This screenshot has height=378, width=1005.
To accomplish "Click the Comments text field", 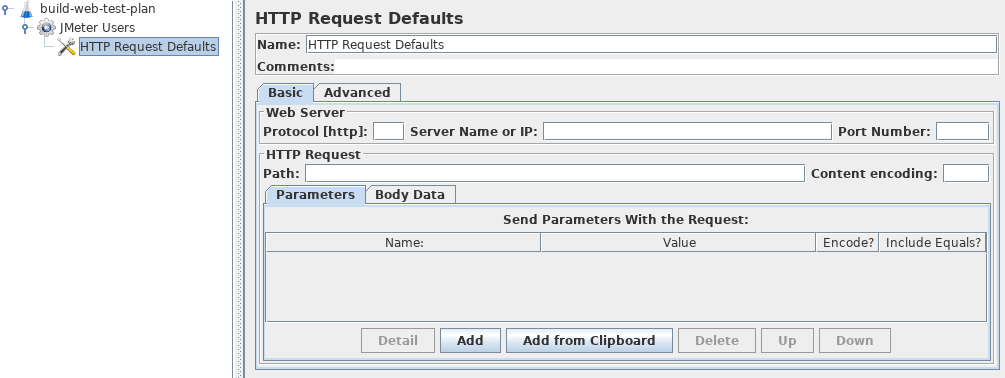I will [x=667, y=67].
